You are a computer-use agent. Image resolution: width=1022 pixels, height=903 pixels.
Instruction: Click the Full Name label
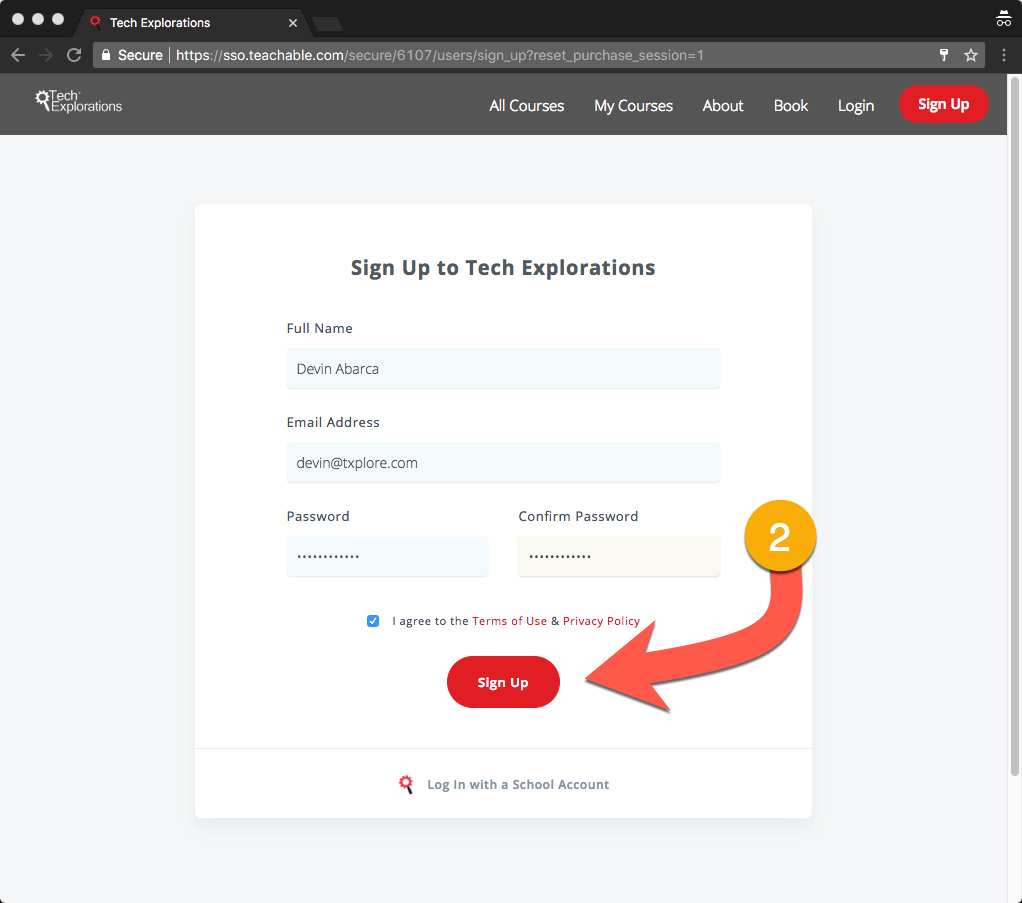[x=319, y=328]
